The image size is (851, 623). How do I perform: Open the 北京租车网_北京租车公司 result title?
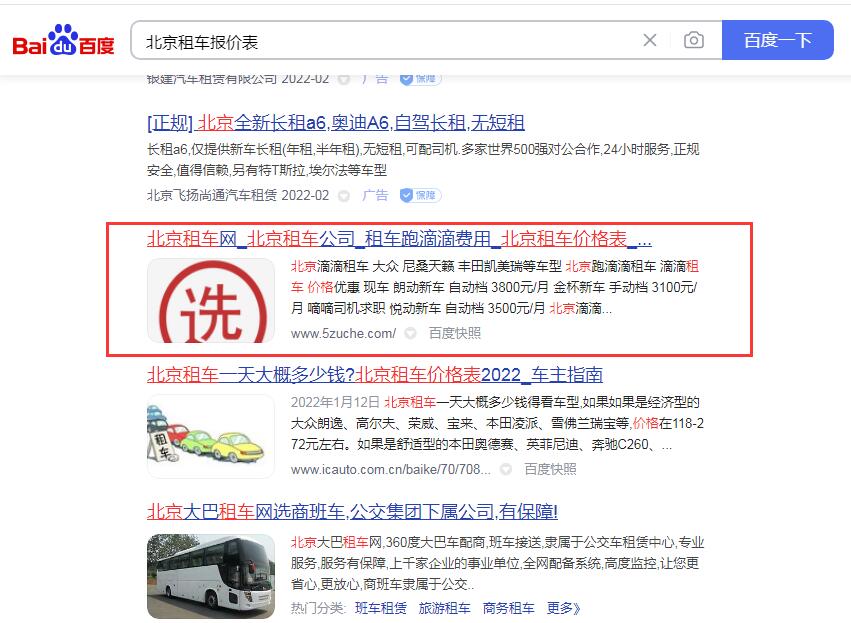click(399, 239)
